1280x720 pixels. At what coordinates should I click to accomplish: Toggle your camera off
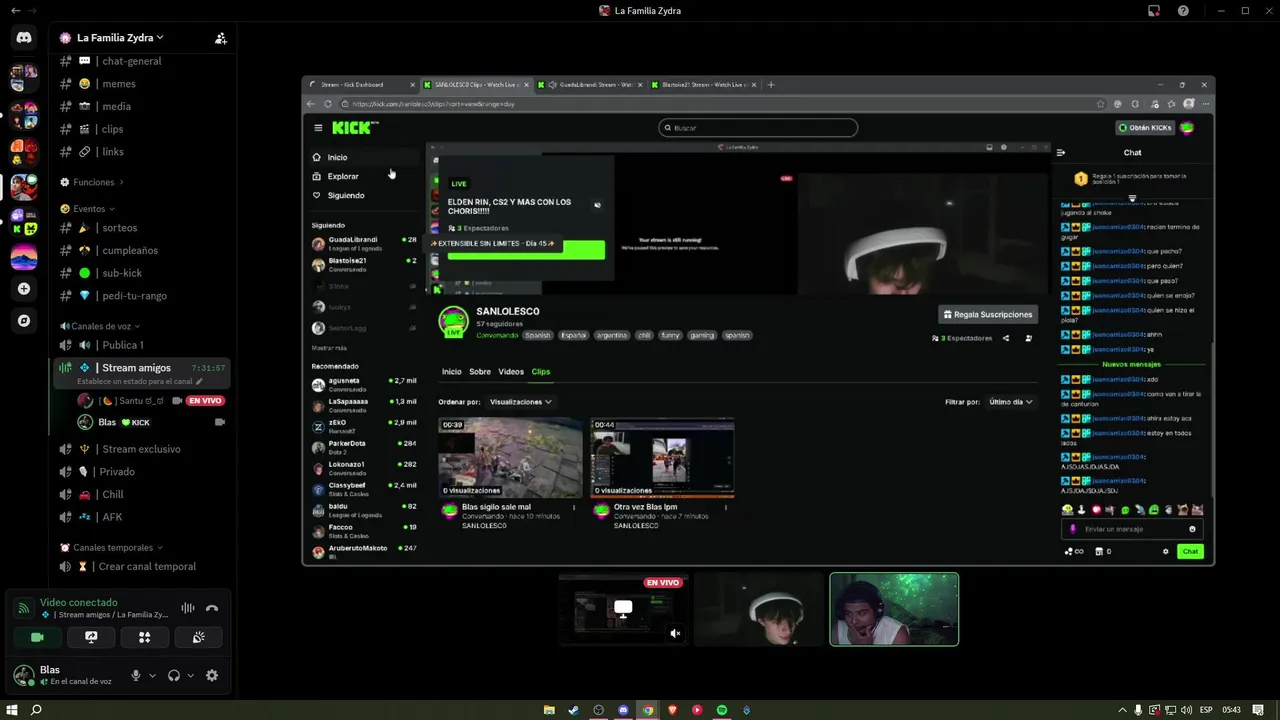click(37, 637)
